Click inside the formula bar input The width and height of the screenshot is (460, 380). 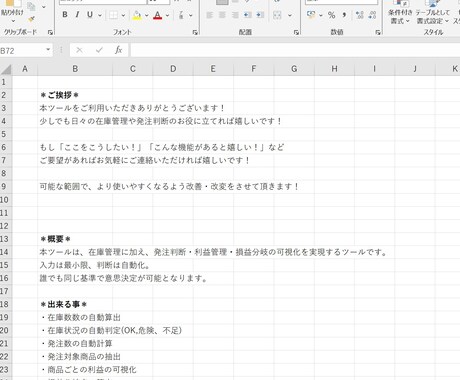295,50
